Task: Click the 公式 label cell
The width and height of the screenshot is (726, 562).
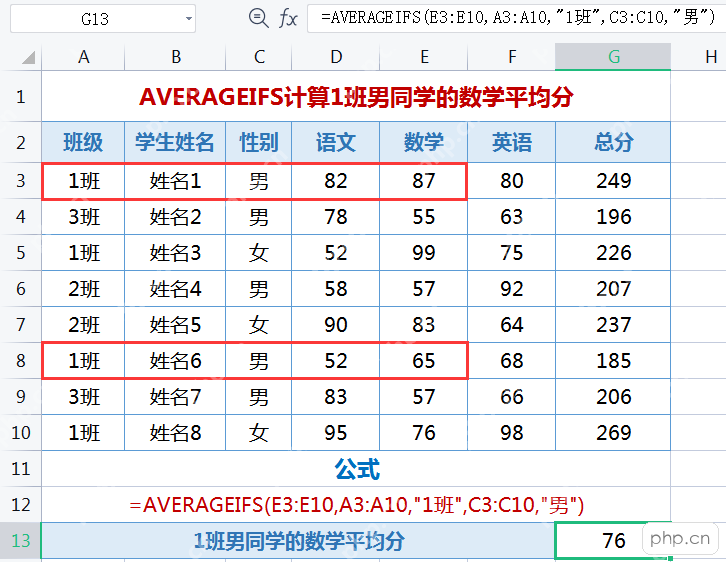Action: click(x=356, y=468)
